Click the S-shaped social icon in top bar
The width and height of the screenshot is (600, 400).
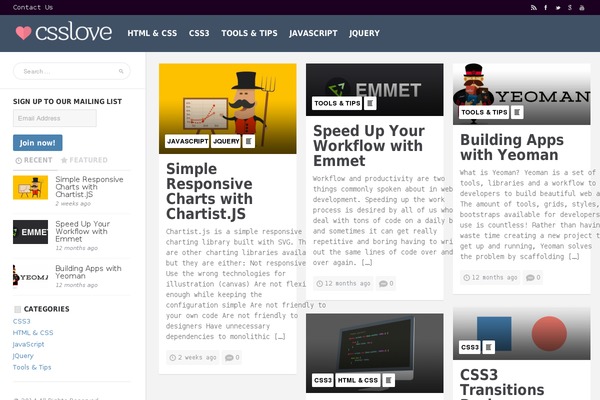click(x=570, y=8)
